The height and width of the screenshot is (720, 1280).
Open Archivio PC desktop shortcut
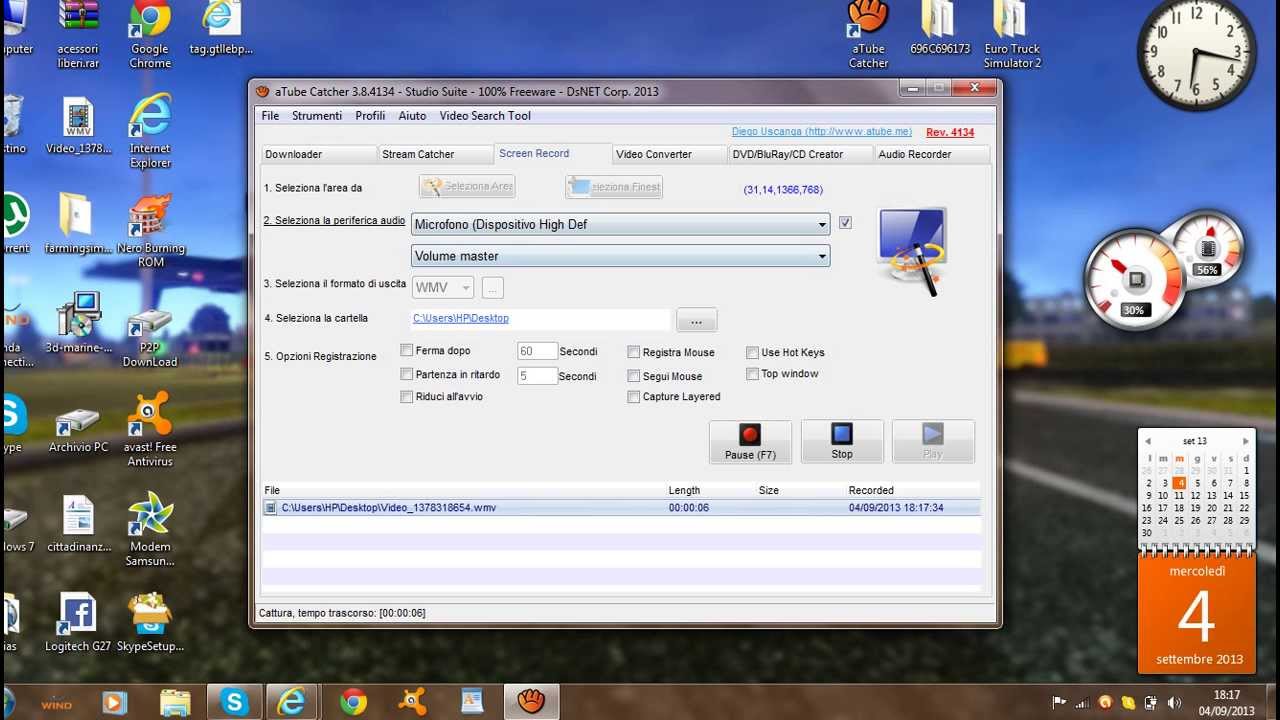click(x=78, y=430)
